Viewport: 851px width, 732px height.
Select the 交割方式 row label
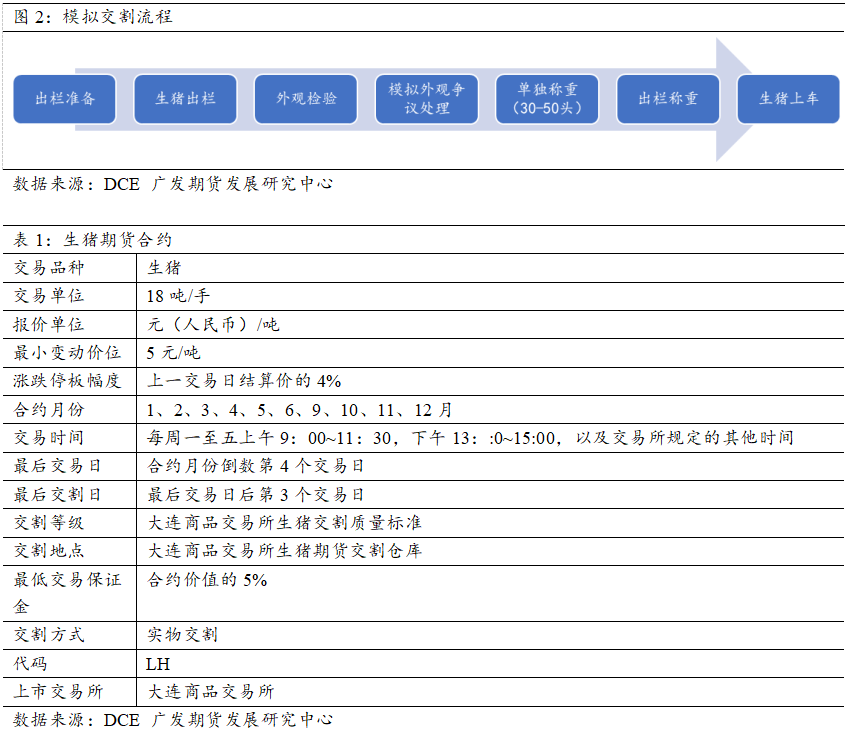tap(49, 635)
